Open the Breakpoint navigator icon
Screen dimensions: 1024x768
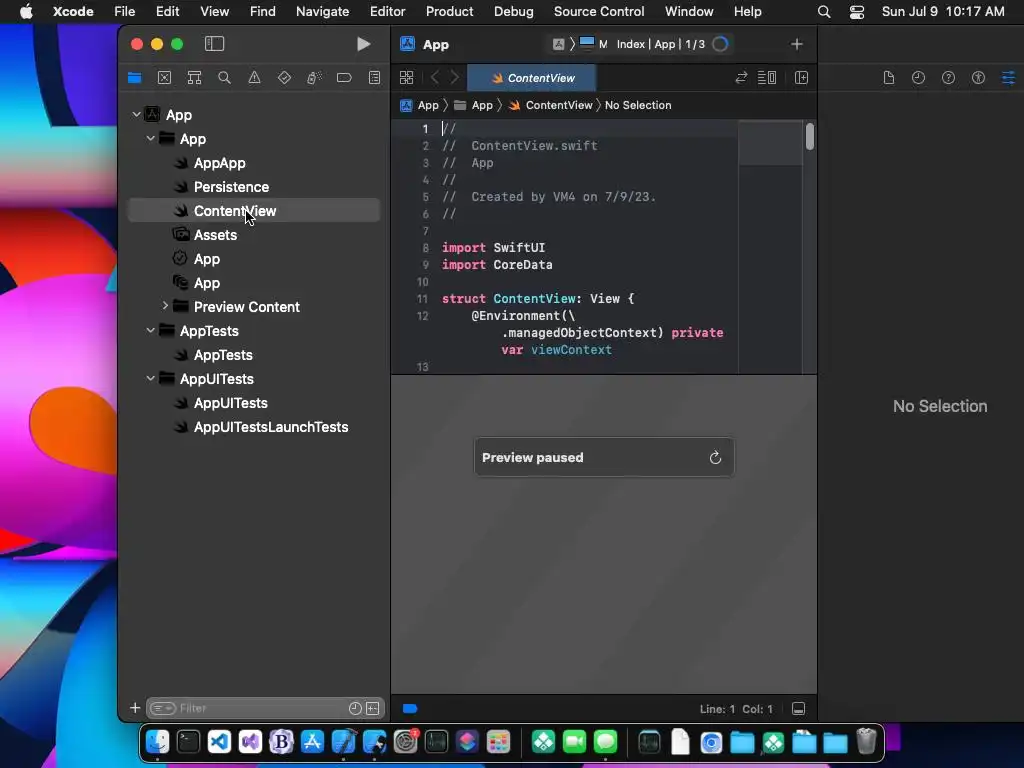pos(344,78)
